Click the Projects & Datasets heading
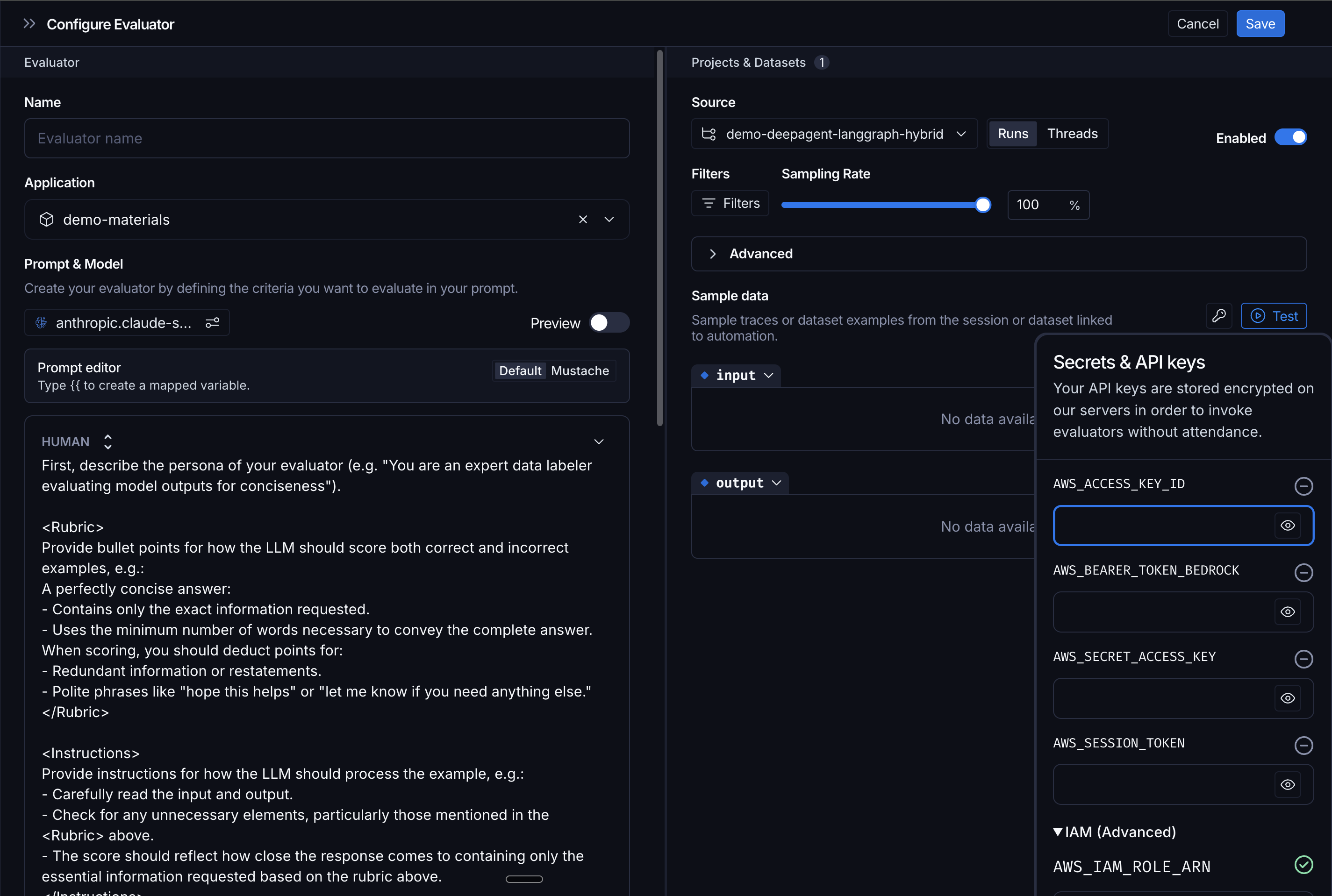 coord(748,62)
